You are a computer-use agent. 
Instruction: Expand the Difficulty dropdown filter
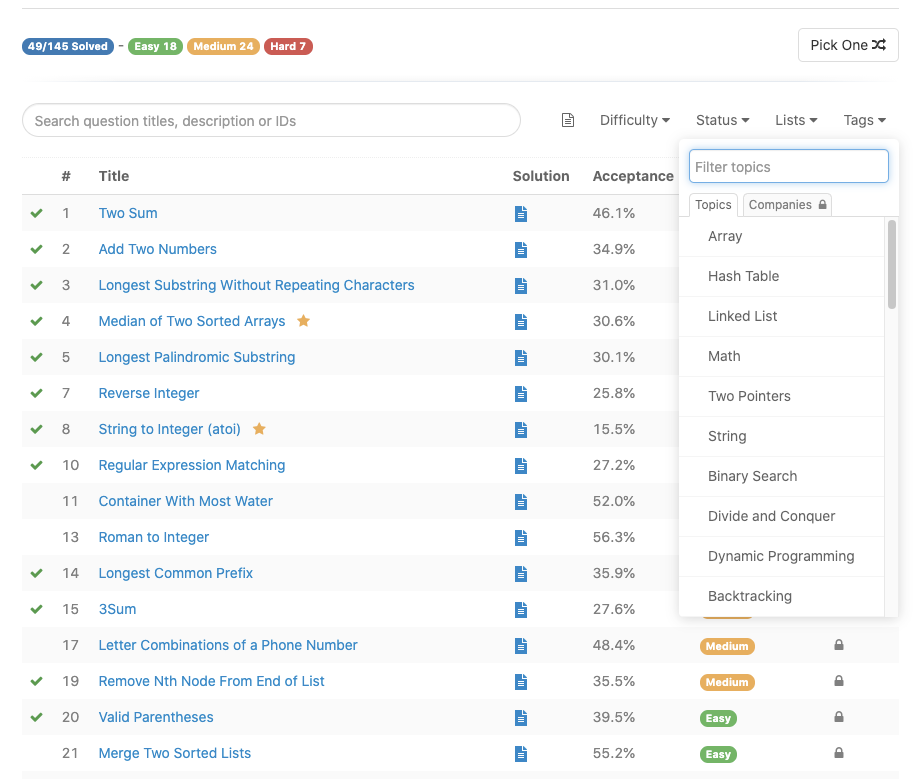tap(635, 120)
